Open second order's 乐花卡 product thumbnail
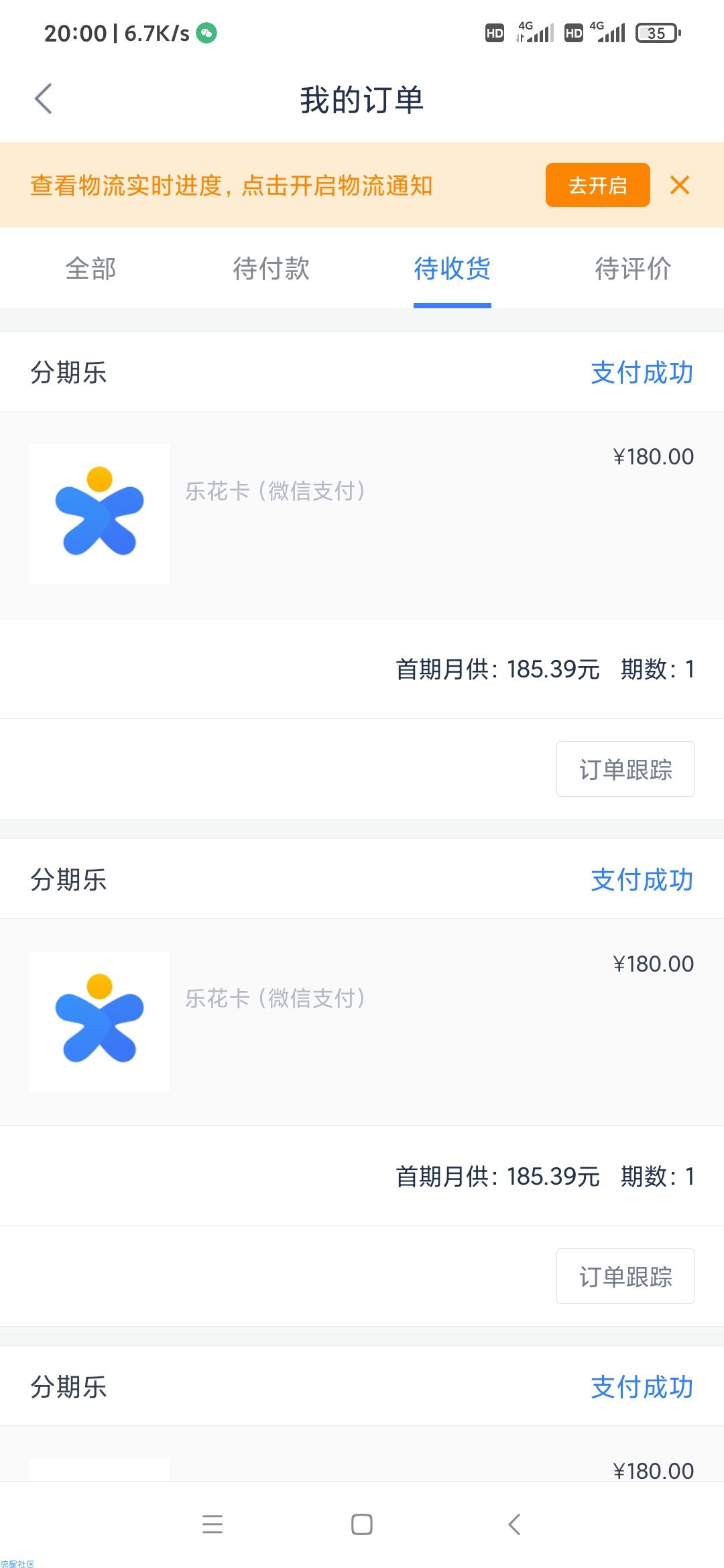The image size is (724, 1568). point(100,1021)
